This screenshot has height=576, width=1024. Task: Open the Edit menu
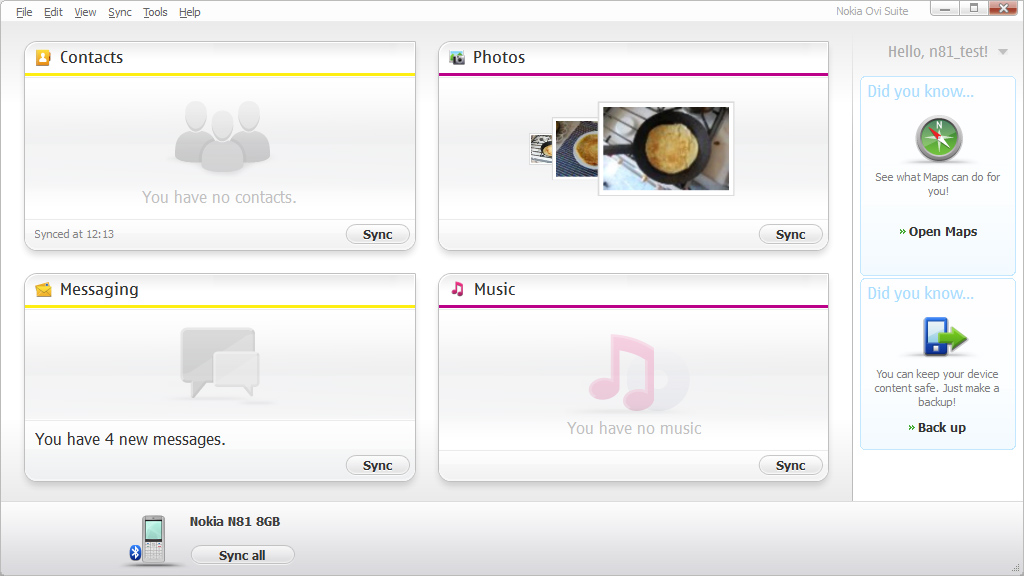click(54, 12)
